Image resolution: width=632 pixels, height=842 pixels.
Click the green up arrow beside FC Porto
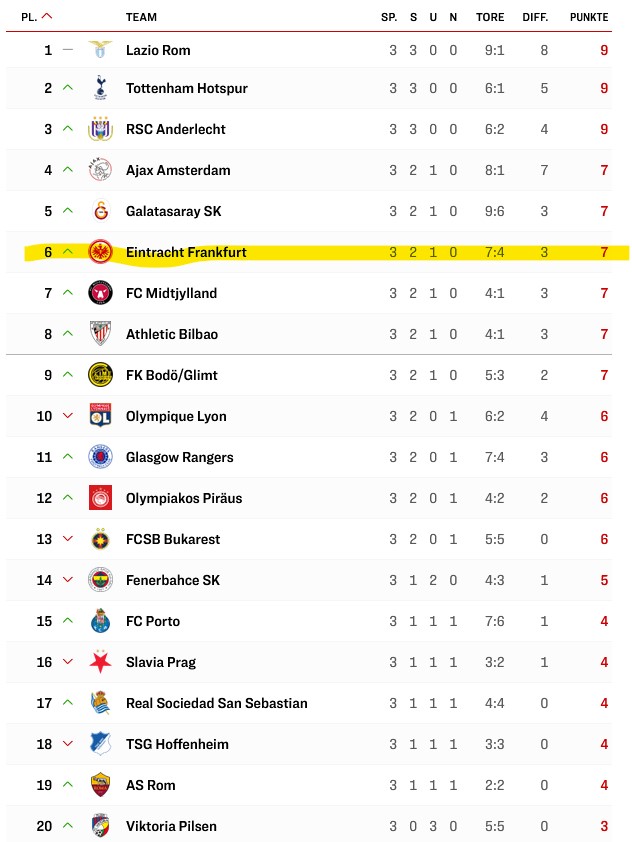(68, 620)
